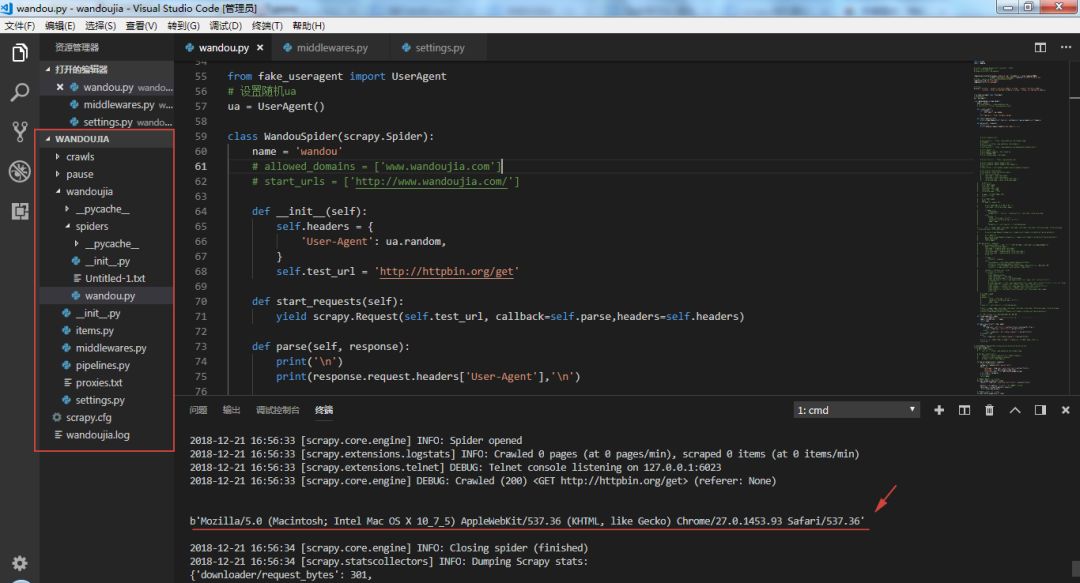Image resolution: width=1080 pixels, height=583 pixels.
Task: Open wandou.py in the spiders folder
Action: [x=107, y=296]
